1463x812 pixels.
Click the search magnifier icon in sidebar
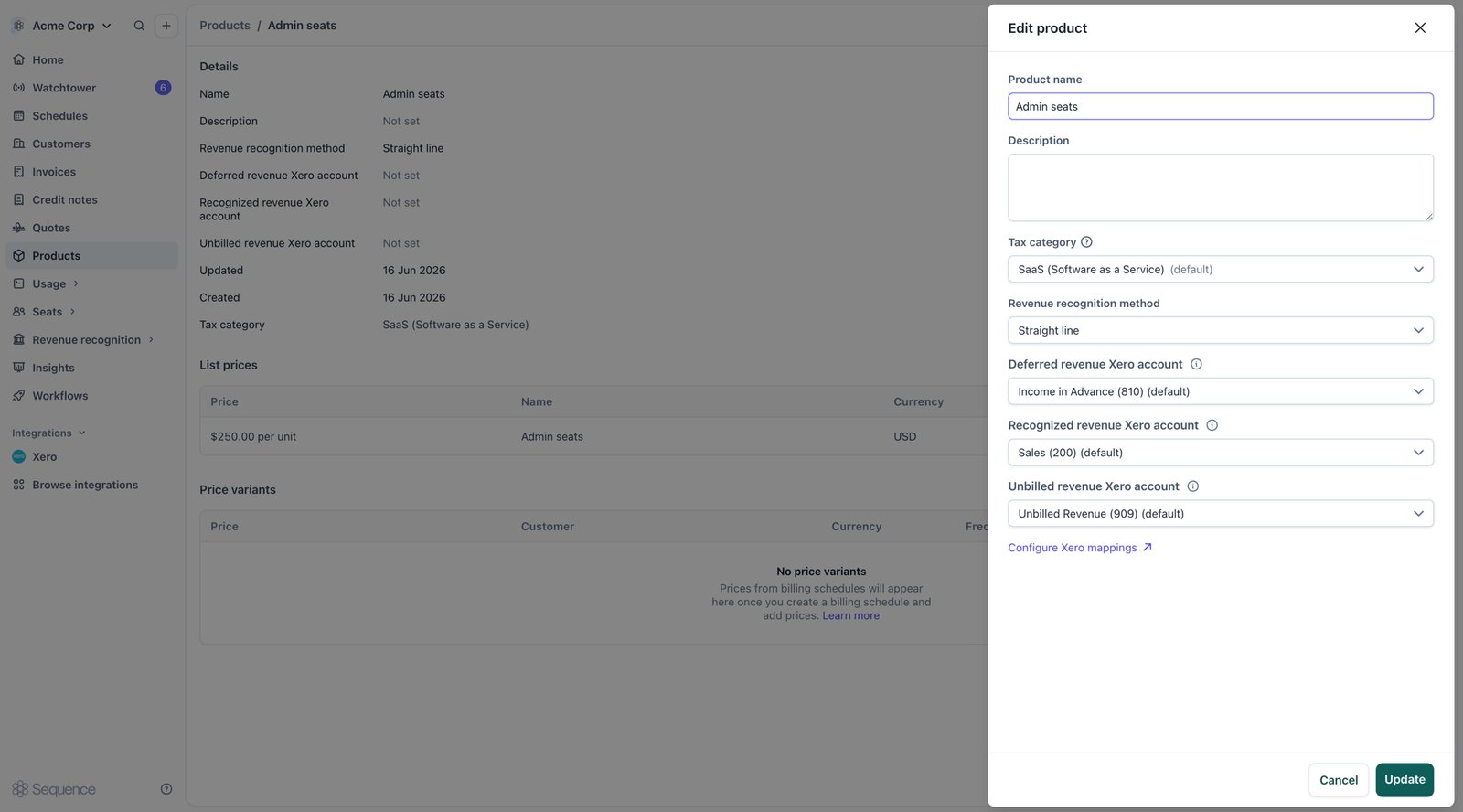(139, 26)
